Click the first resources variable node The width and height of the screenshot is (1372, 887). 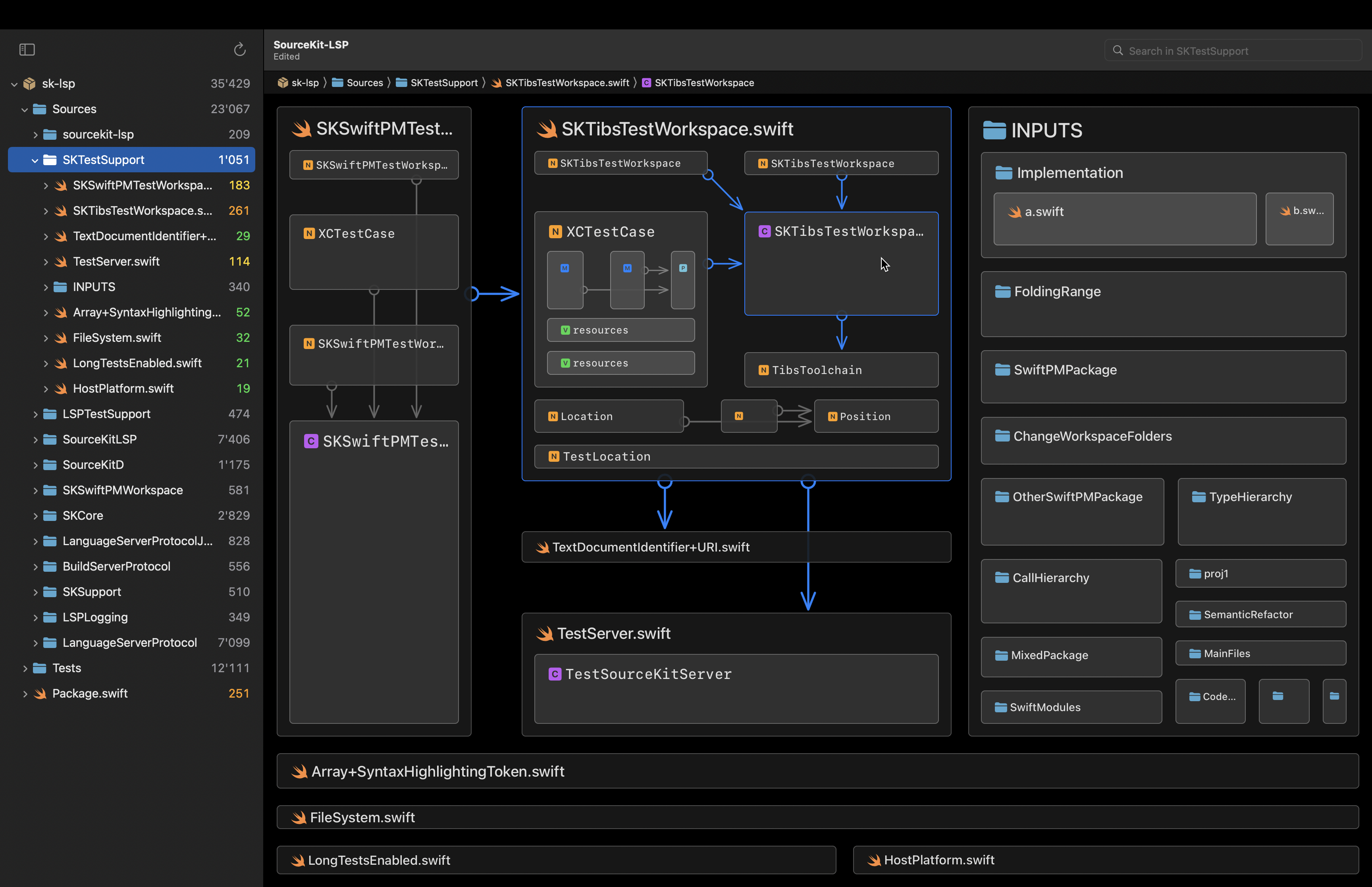620,330
